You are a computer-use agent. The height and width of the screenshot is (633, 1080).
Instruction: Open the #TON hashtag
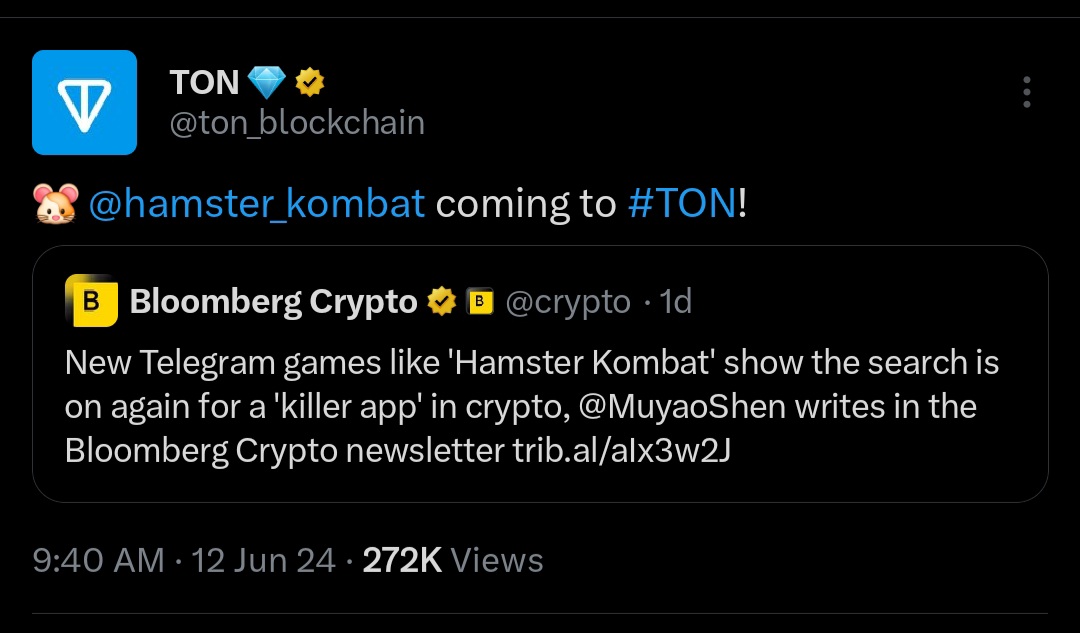pyautogui.click(x=682, y=204)
